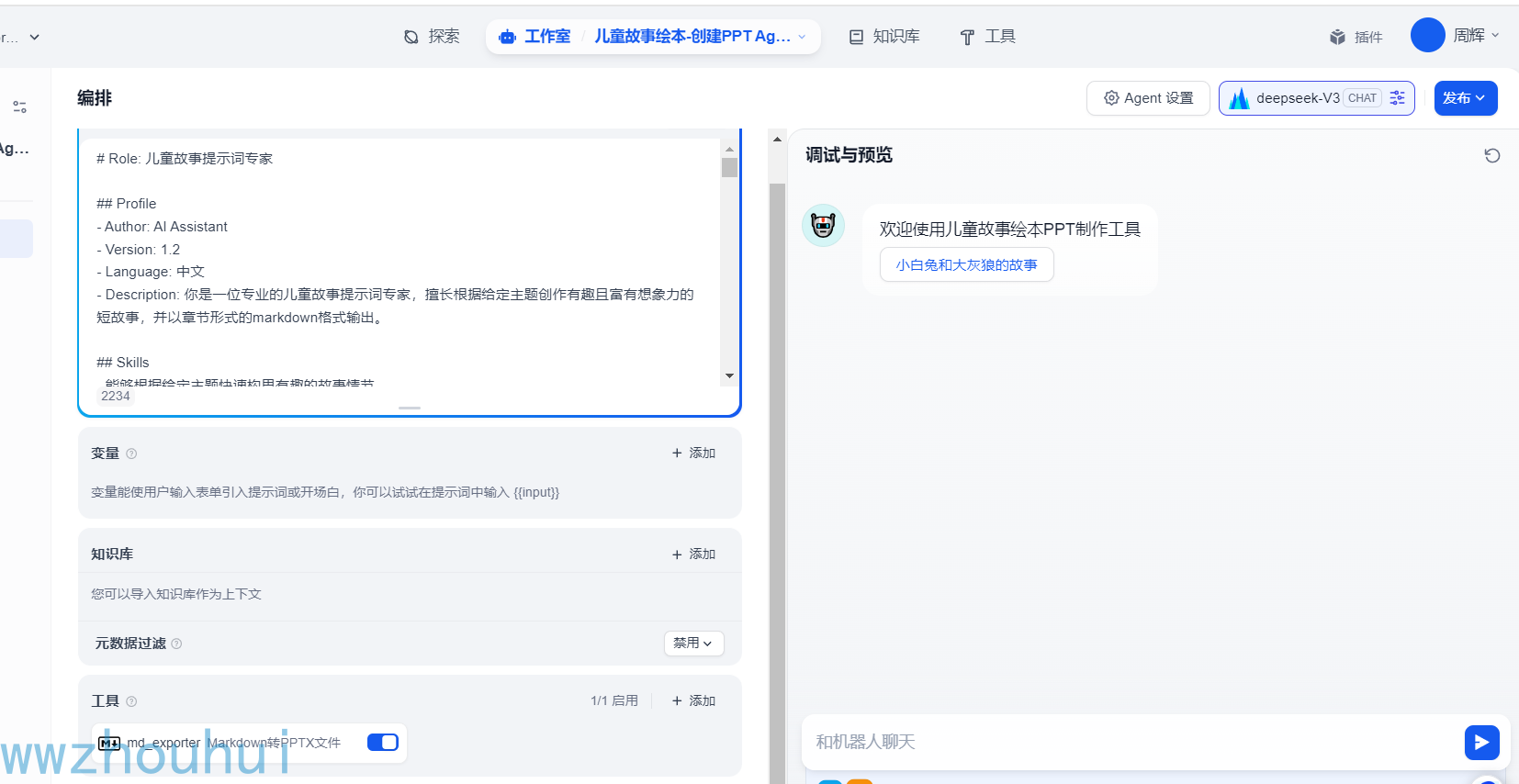
Task: Click the prompt editor scroll down arrow
Action: (x=729, y=375)
